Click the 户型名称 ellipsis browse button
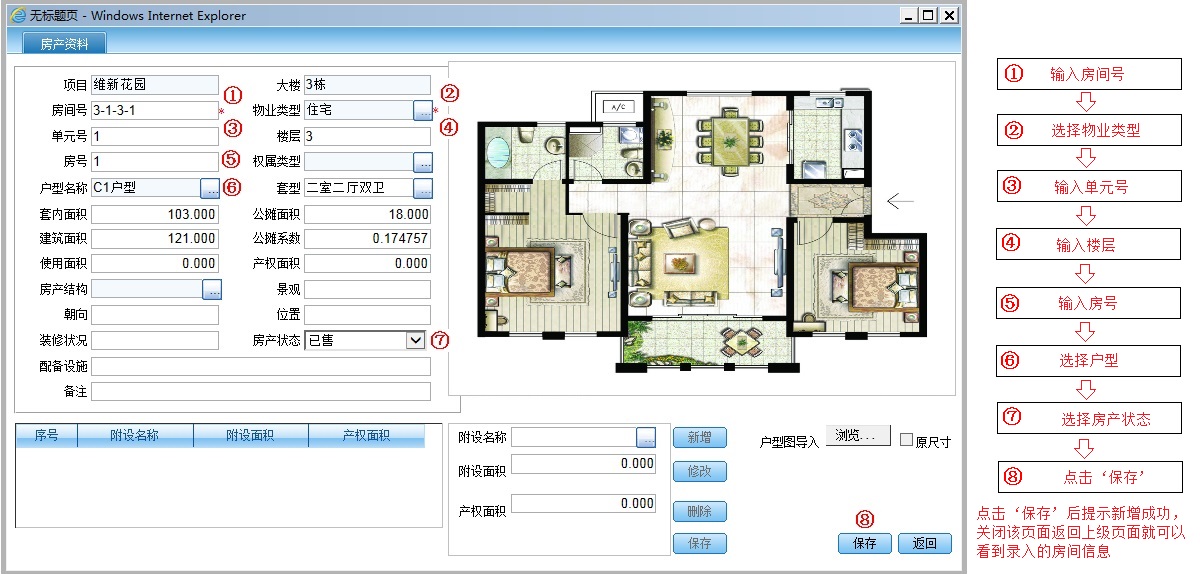This screenshot has height=574, width=1200. (x=210, y=187)
